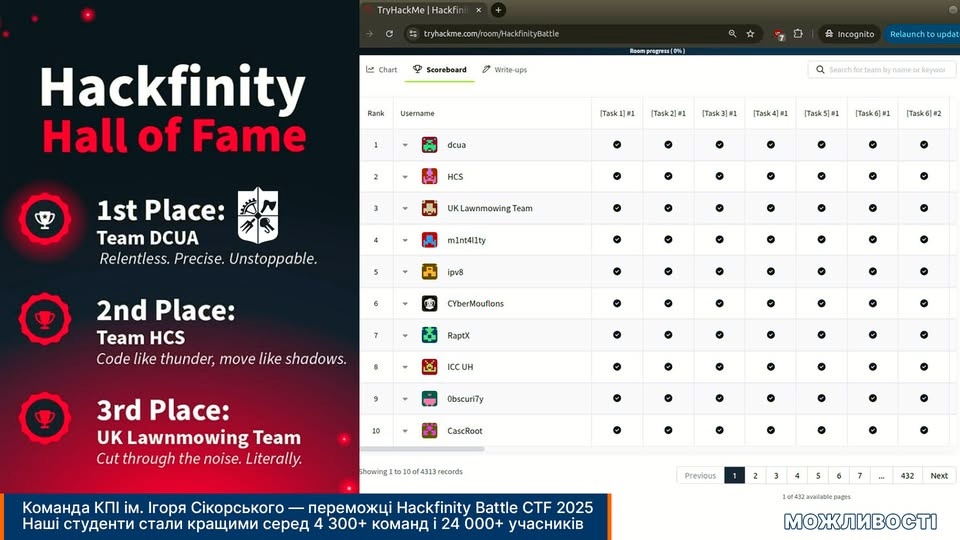Expand the UK Lawnmowing Team row
Image resolution: width=960 pixels, height=540 pixels.
pyautogui.click(x=405, y=209)
